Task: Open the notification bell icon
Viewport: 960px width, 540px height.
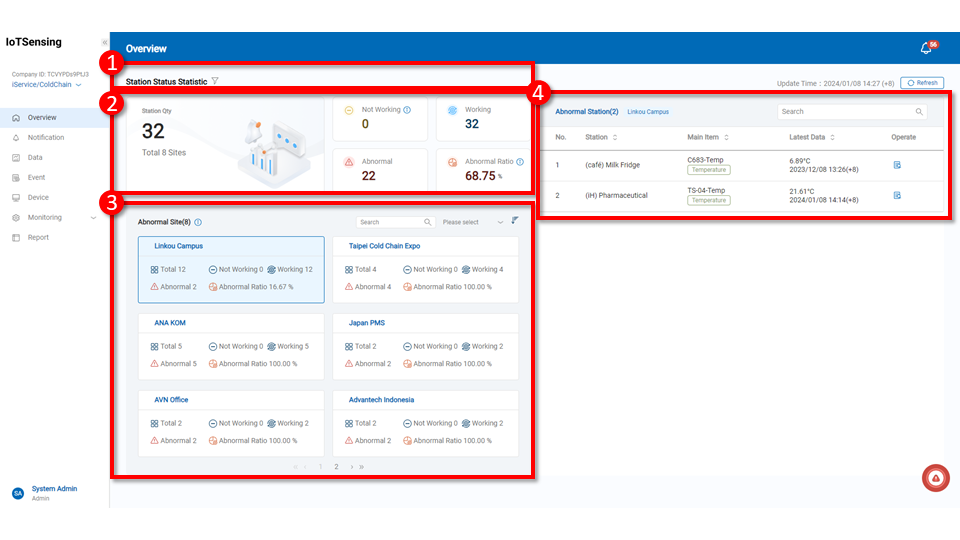Action: (925, 48)
